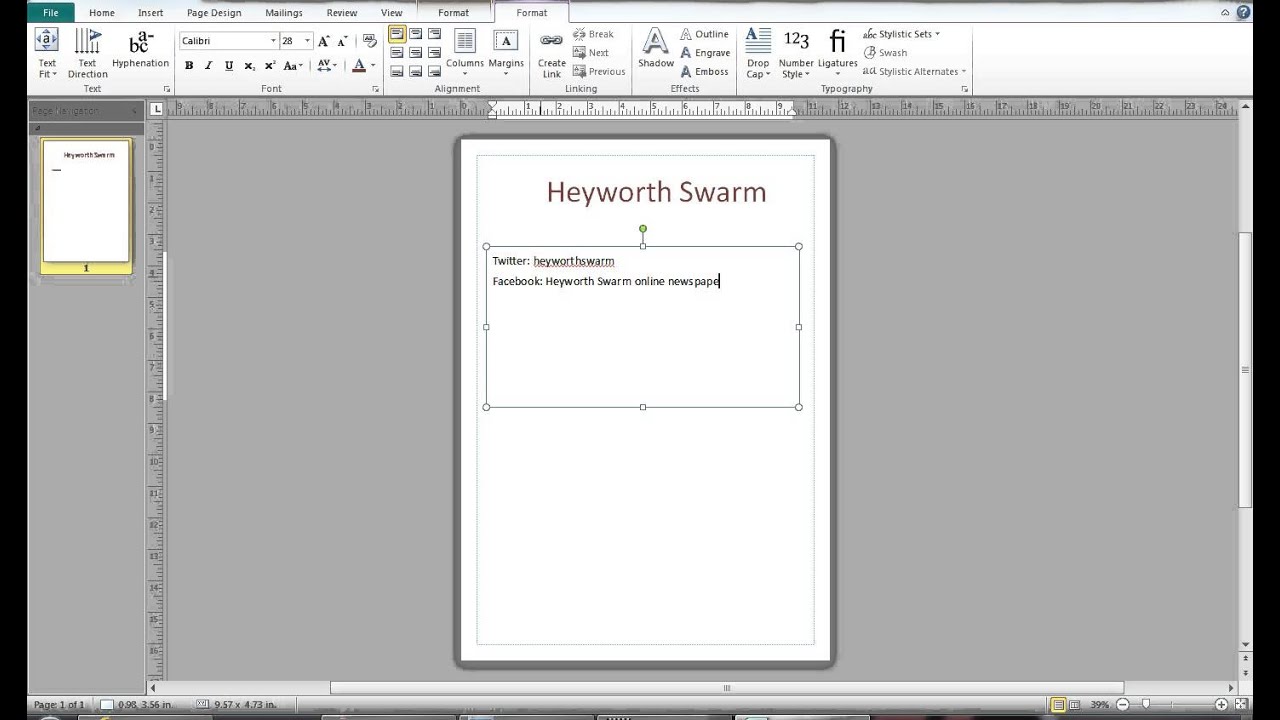Switch to the Insert tab
The width and height of the screenshot is (1280, 720).
click(150, 13)
